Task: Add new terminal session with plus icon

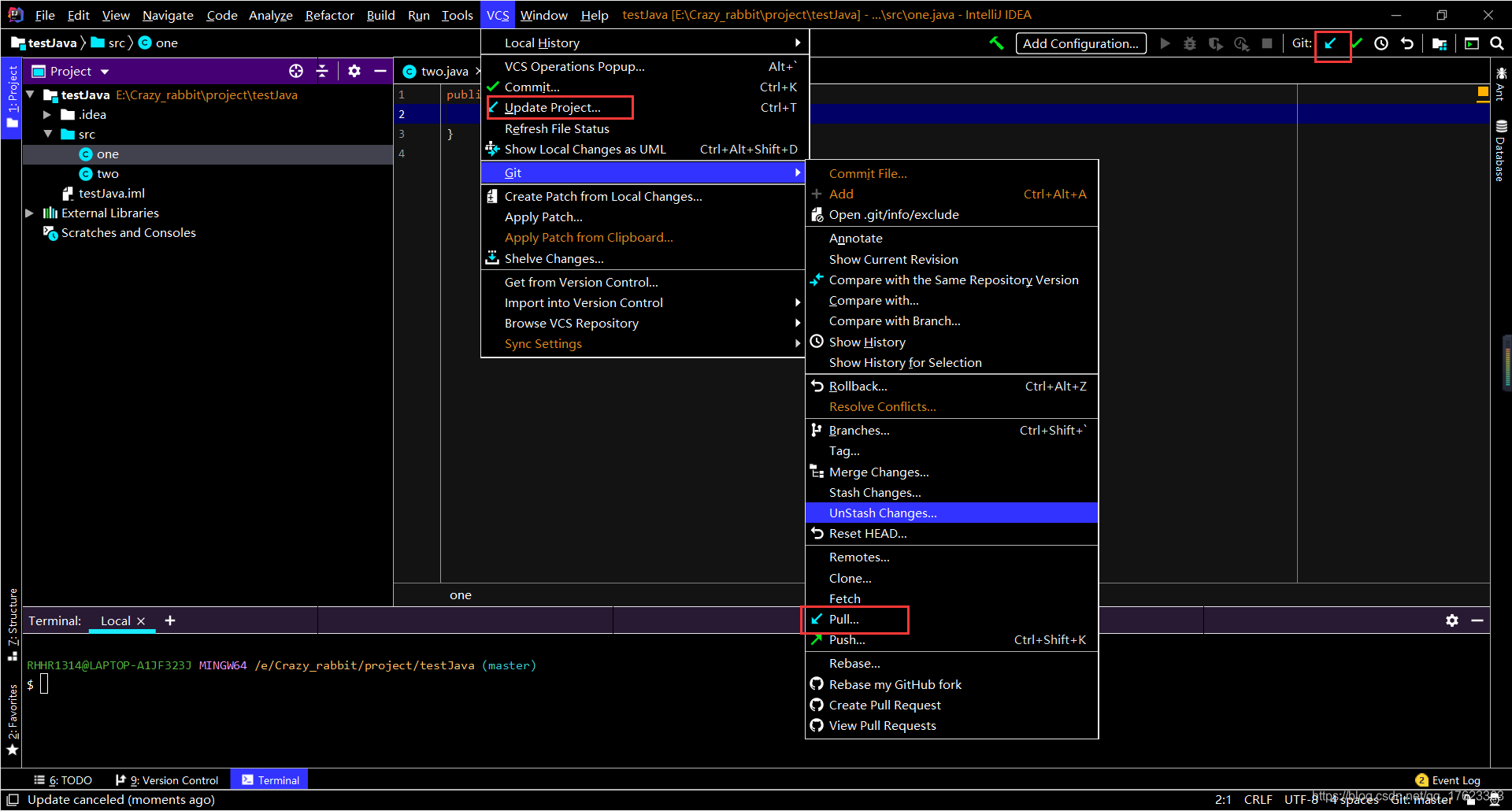Action: (170, 620)
